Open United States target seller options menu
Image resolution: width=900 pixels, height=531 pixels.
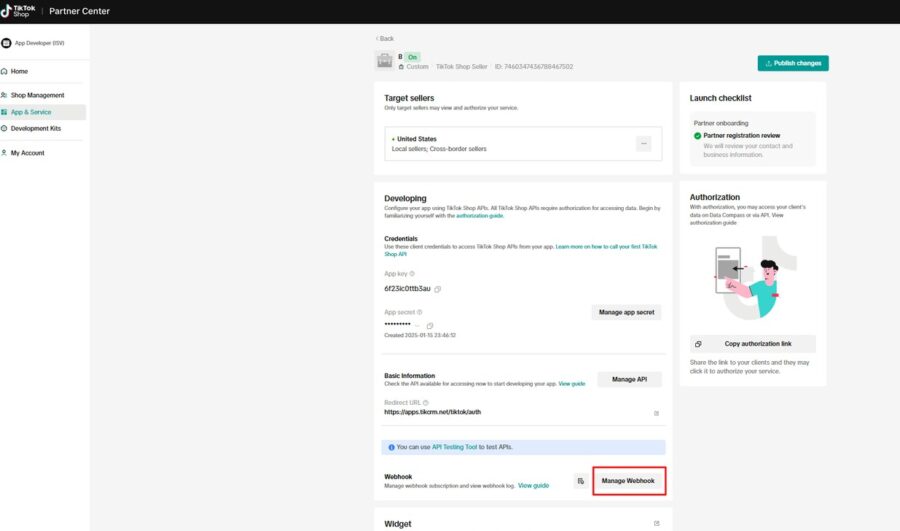tap(643, 144)
